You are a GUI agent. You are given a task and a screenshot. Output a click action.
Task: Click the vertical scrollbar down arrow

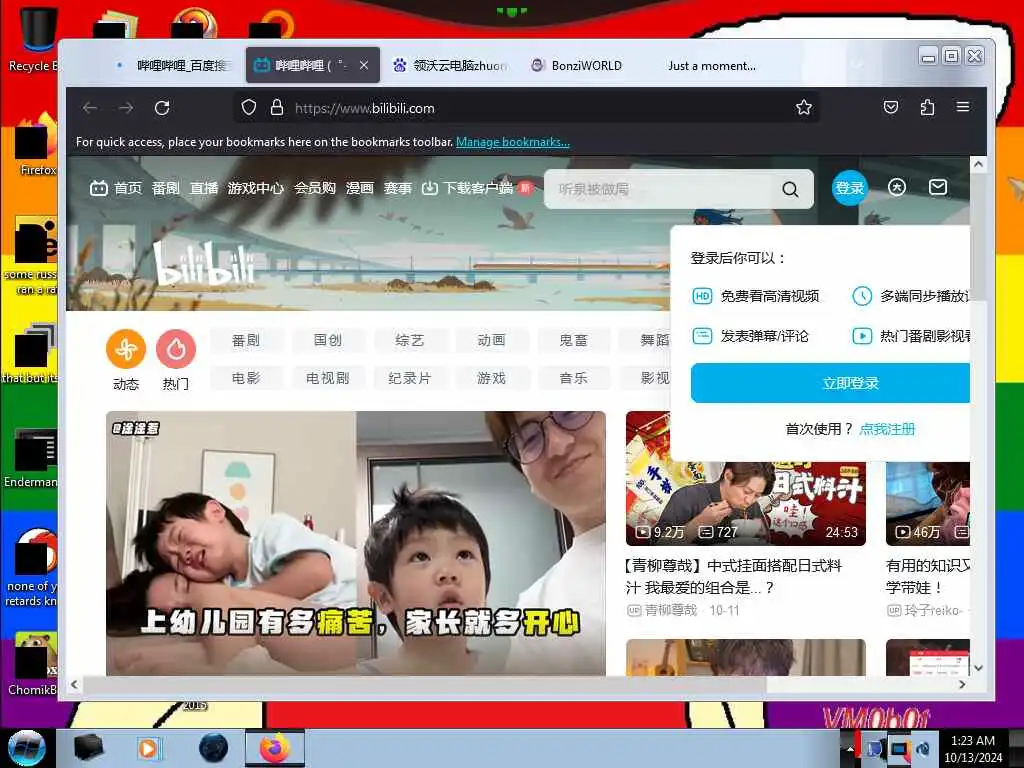click(978, 668)
